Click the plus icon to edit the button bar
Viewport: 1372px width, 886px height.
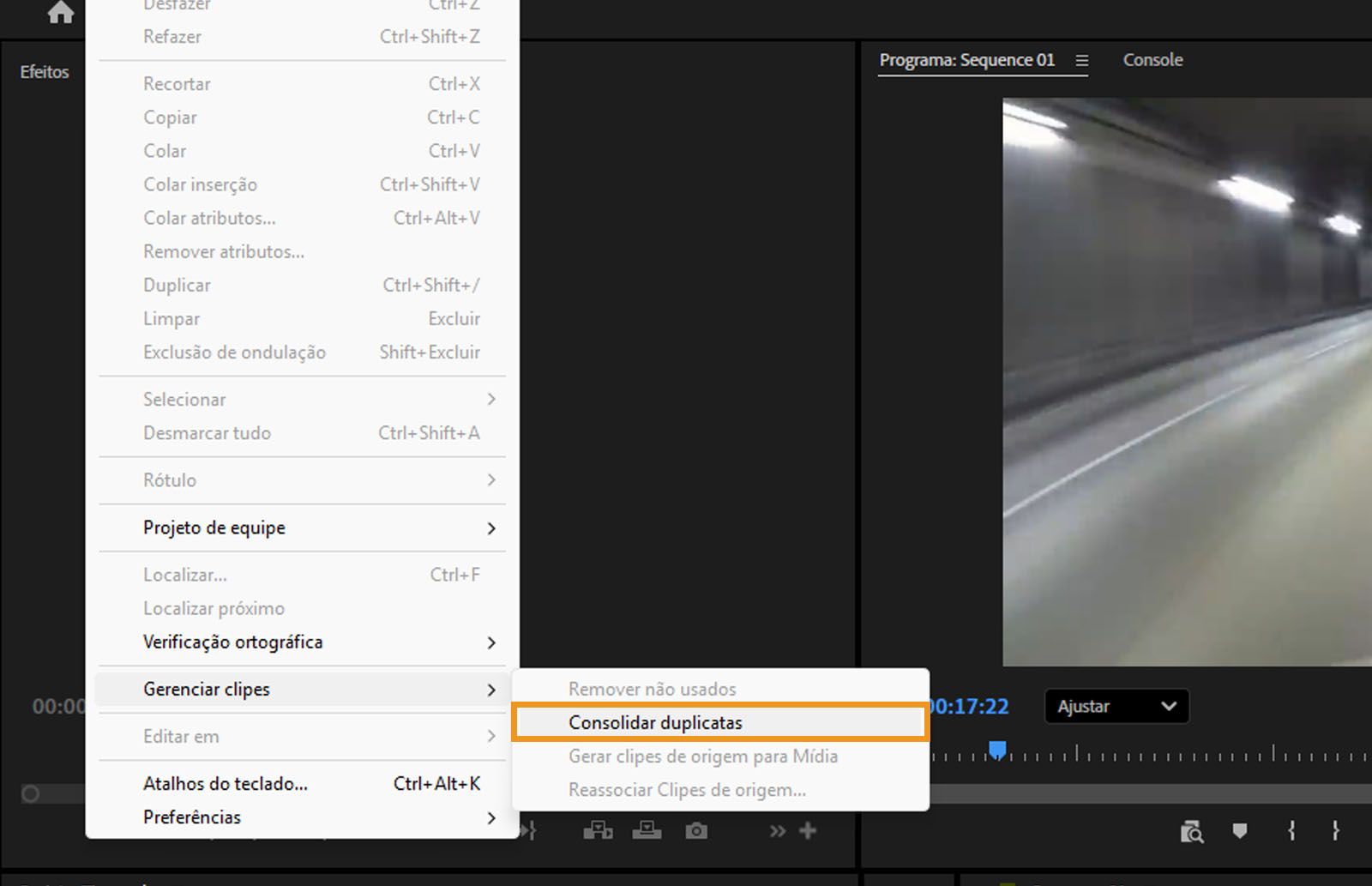point(807,830)
